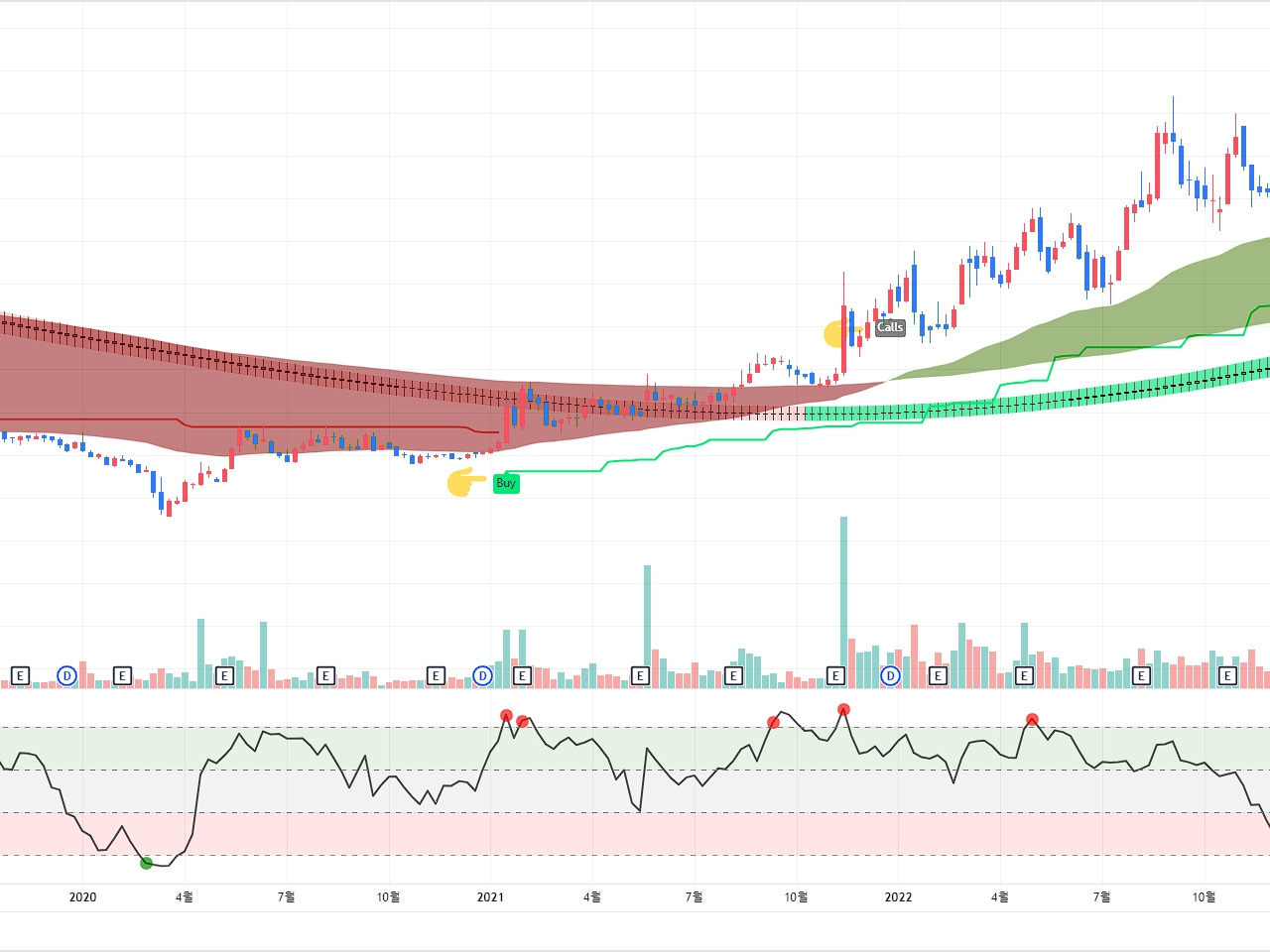Click the tall volume spike in May 2021
1270x952 pixels.
(x=647, y=626)
